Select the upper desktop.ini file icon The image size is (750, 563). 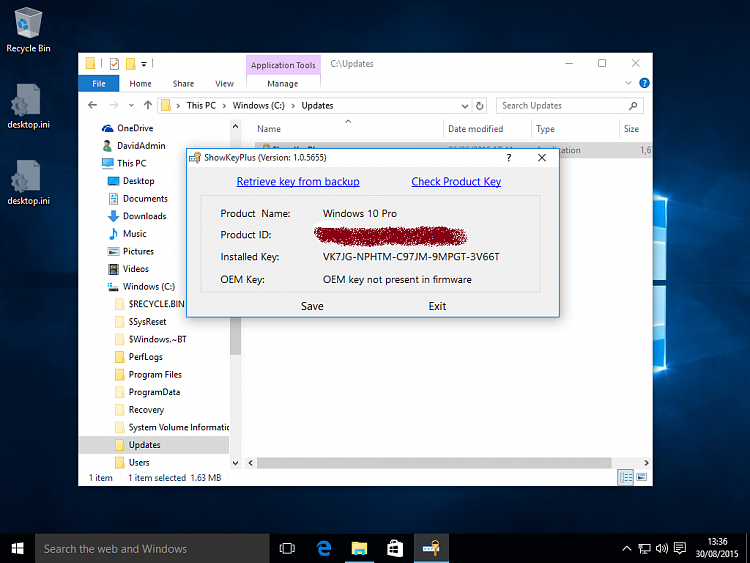click(x=28, y=106)
